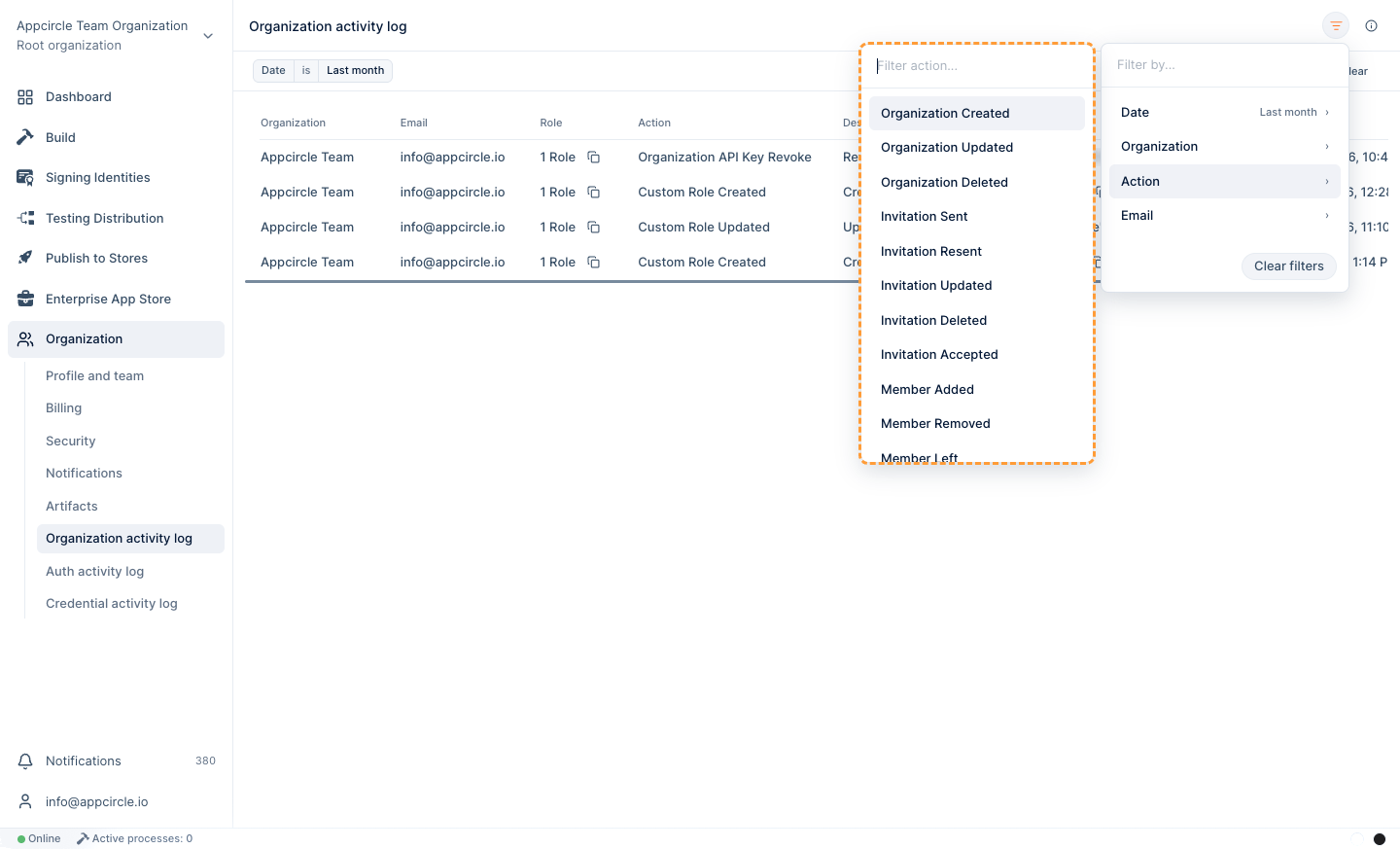Click the Filter action search field
Image resolution: width=1400 pixels, height=849 pixels.
[977, 66]
